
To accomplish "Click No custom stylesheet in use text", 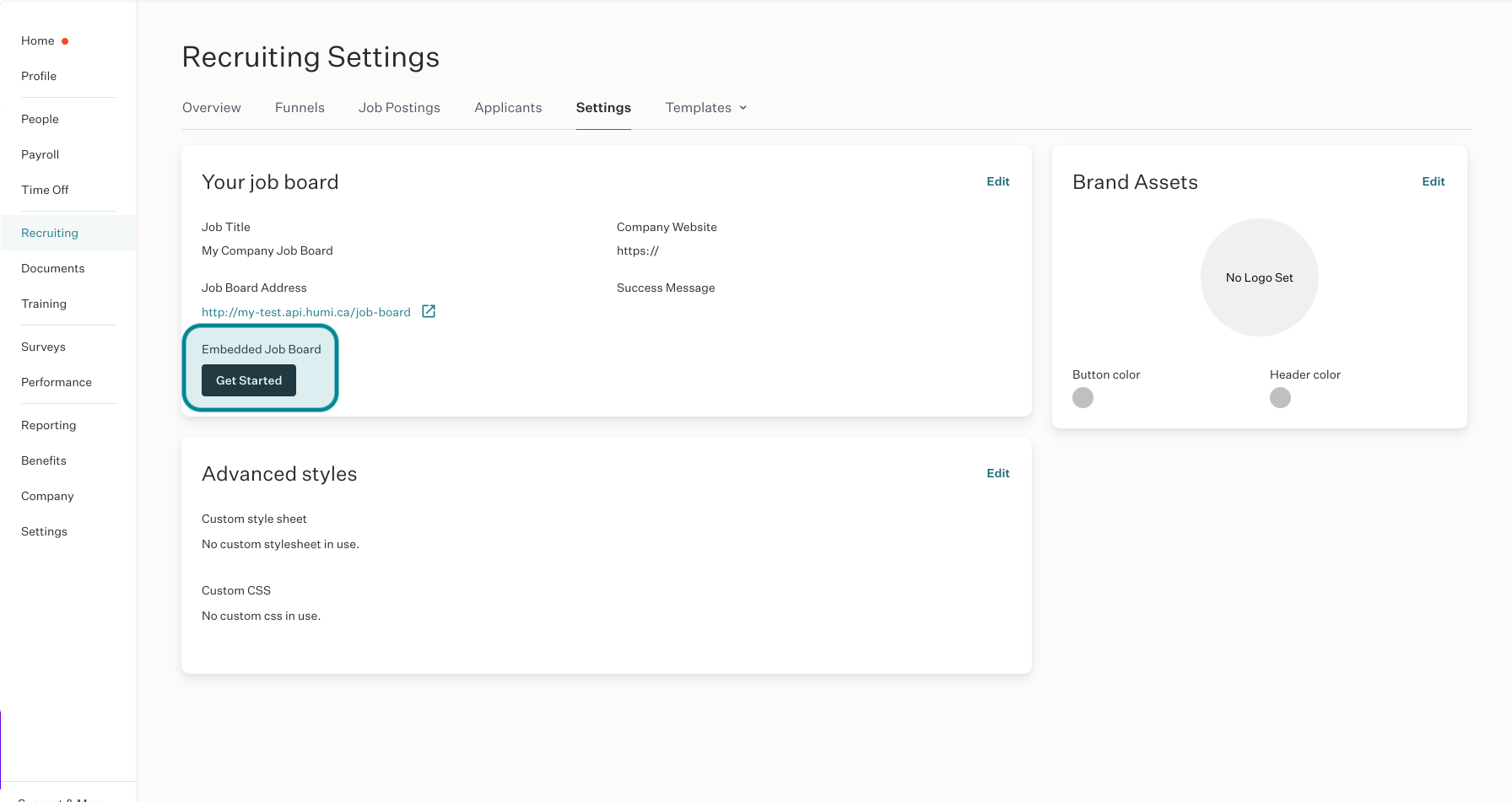I will [x=280, y=544].
